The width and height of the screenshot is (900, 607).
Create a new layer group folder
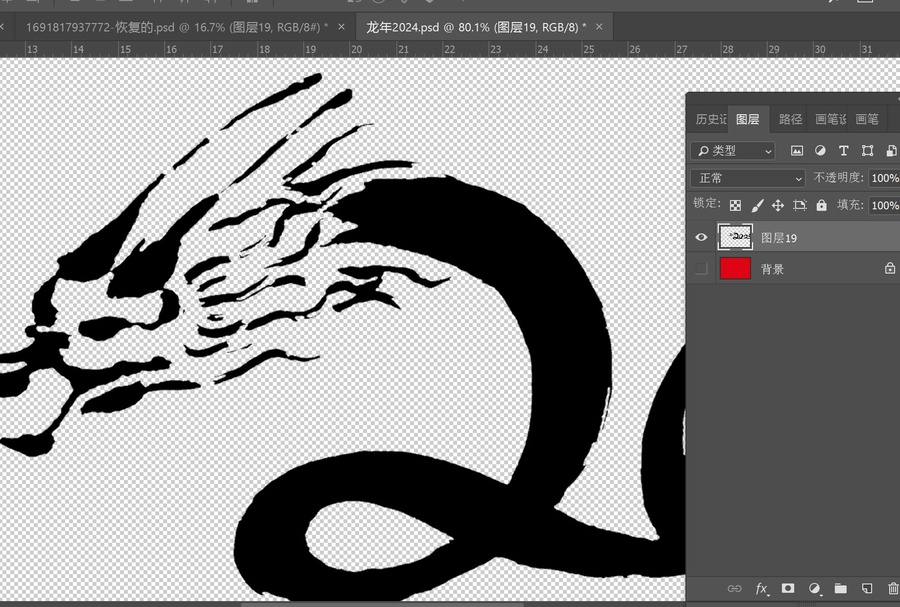840,588
